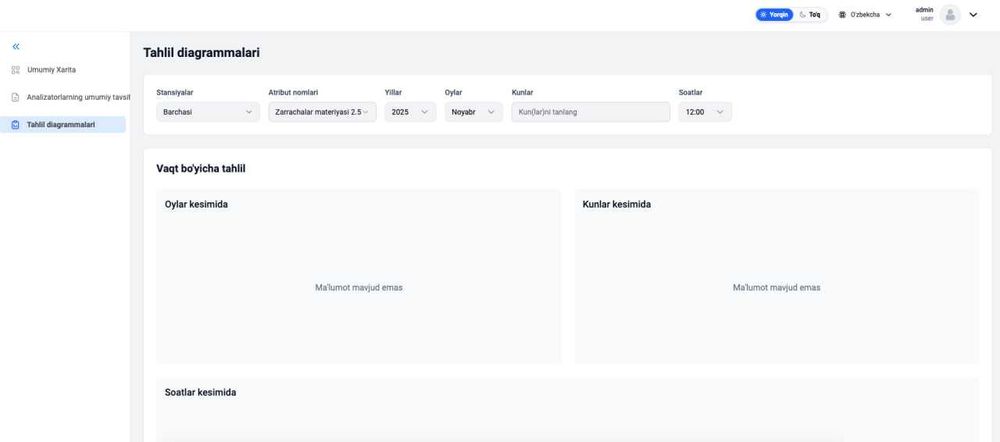Click the admin user avatar

pos(950,15)
